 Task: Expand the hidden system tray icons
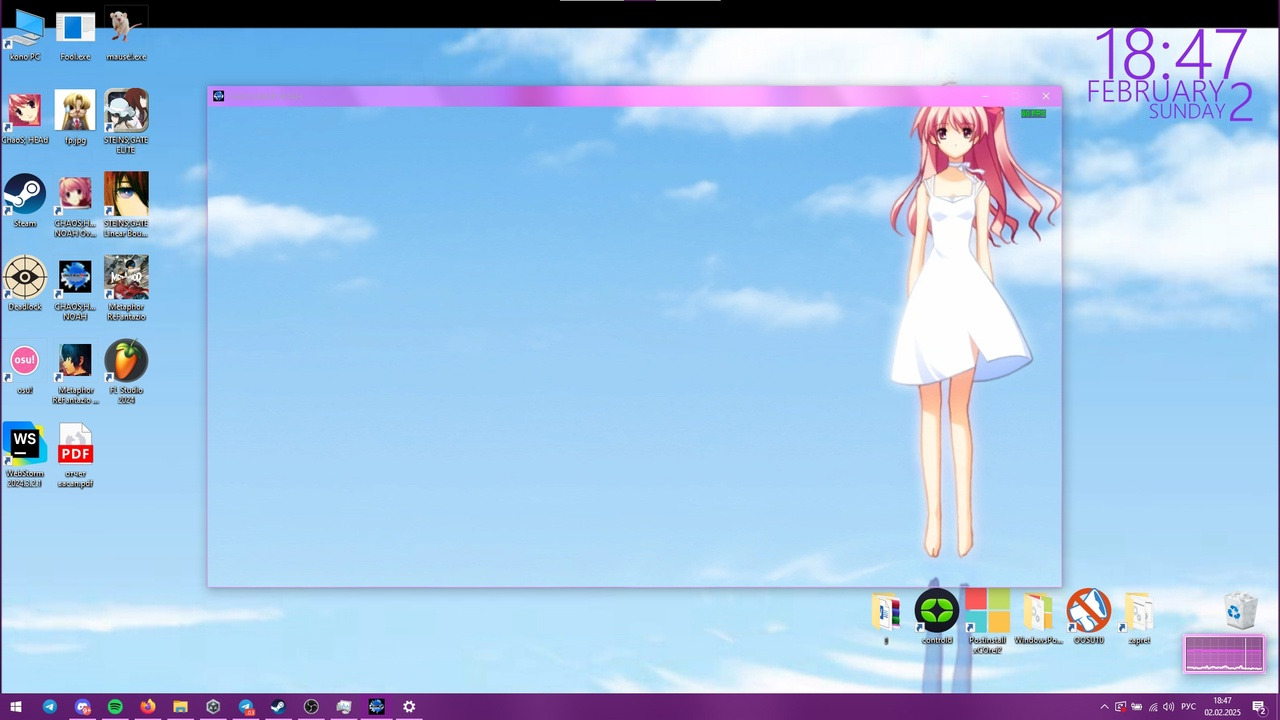(1104, 707)
